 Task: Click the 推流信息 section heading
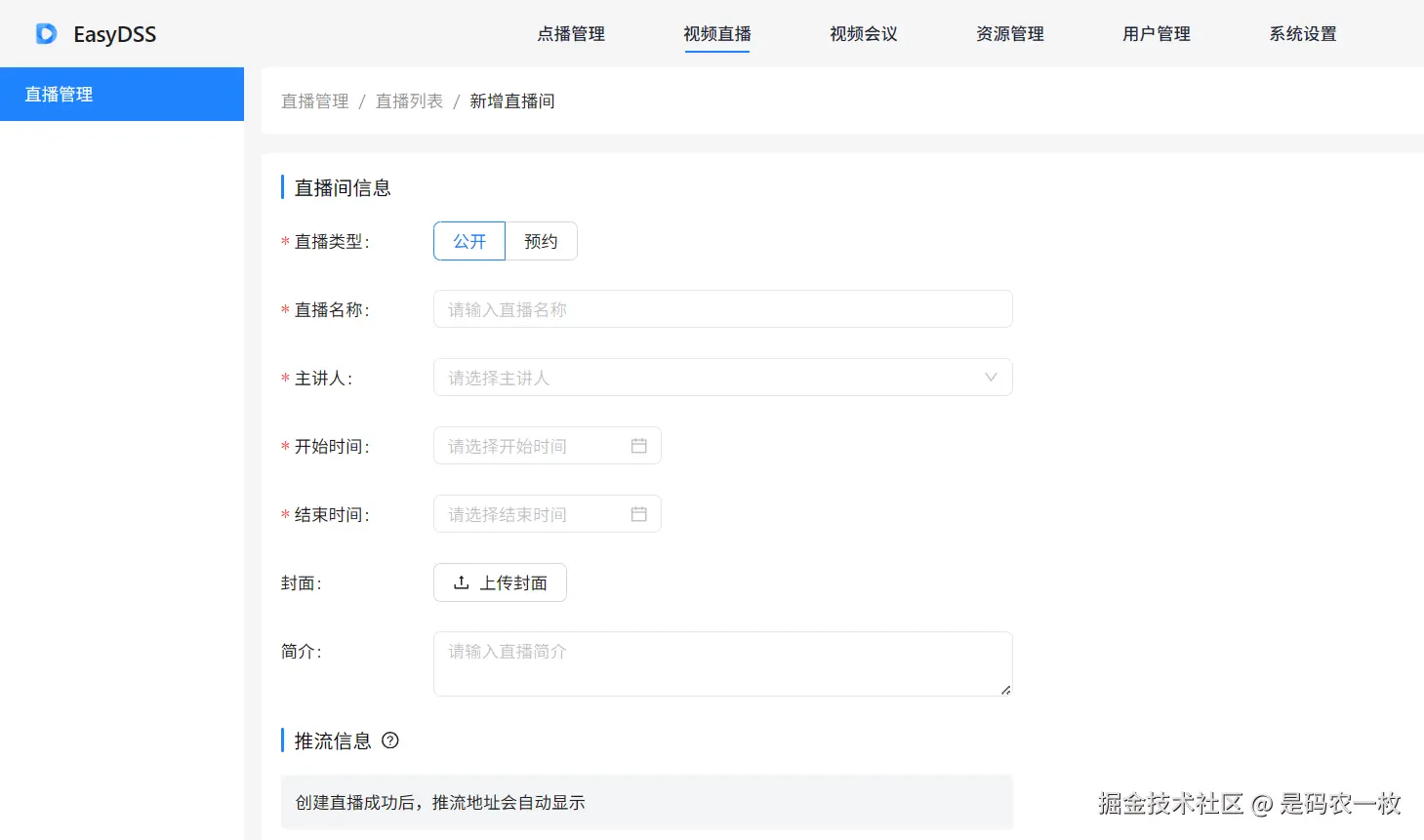[x=333, y=741]
